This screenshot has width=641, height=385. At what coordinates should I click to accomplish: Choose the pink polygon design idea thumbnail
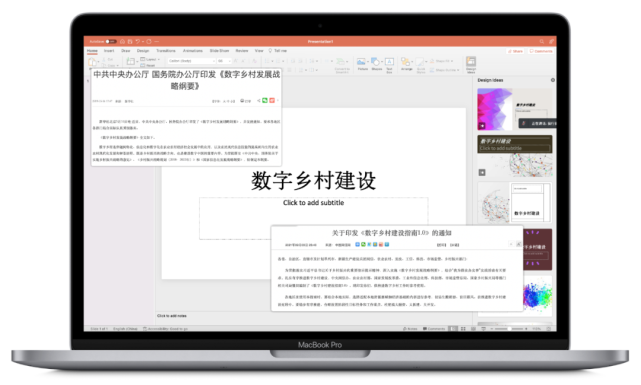point(515,109)
